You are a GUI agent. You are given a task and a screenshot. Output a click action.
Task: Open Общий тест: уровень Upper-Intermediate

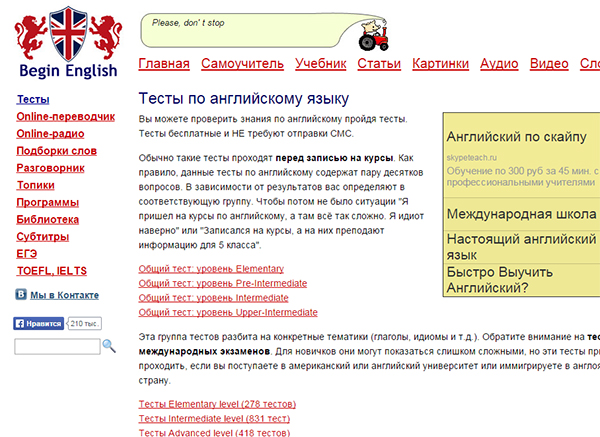coord(228,312)
